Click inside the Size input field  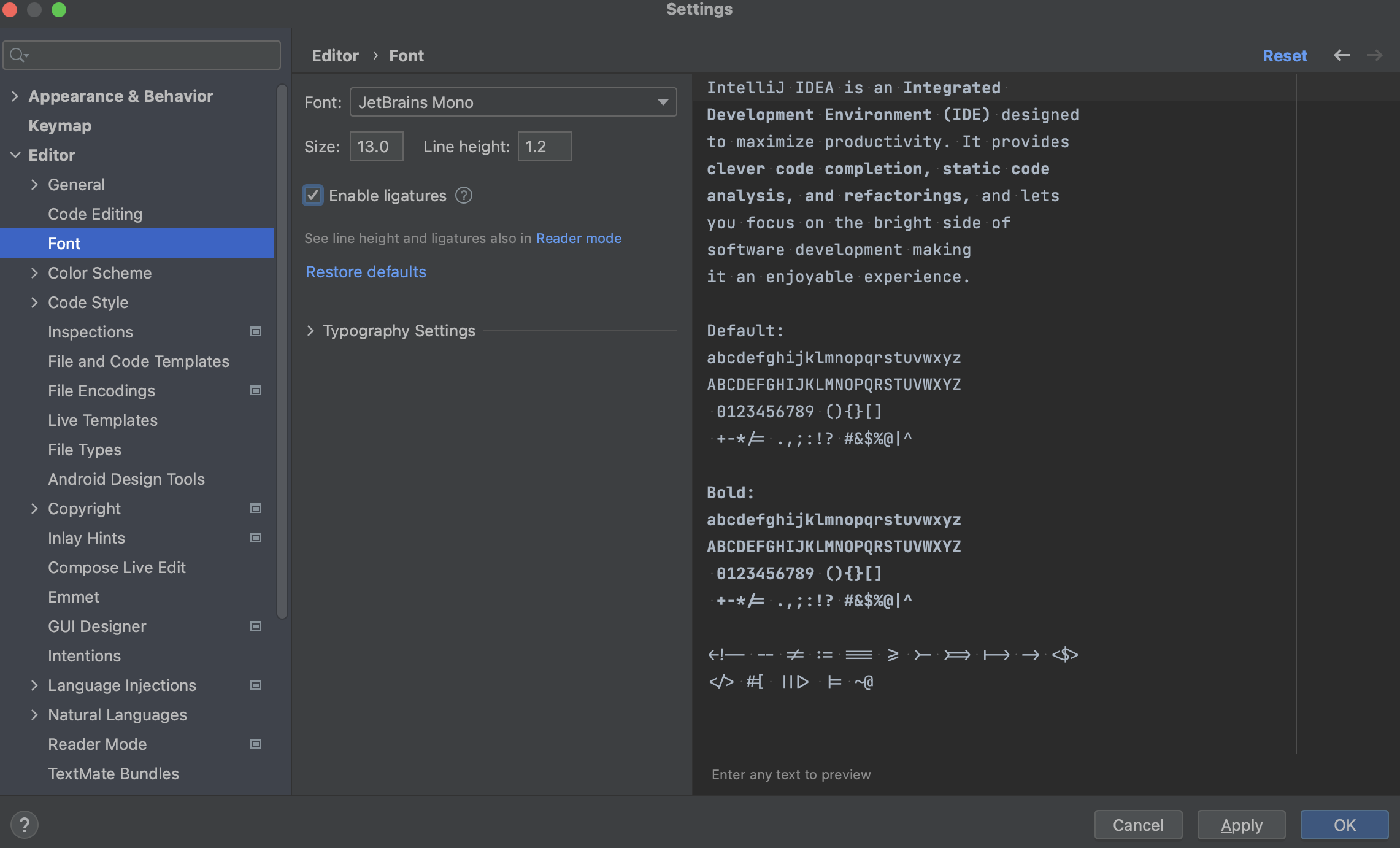click(x=375, y=146)
